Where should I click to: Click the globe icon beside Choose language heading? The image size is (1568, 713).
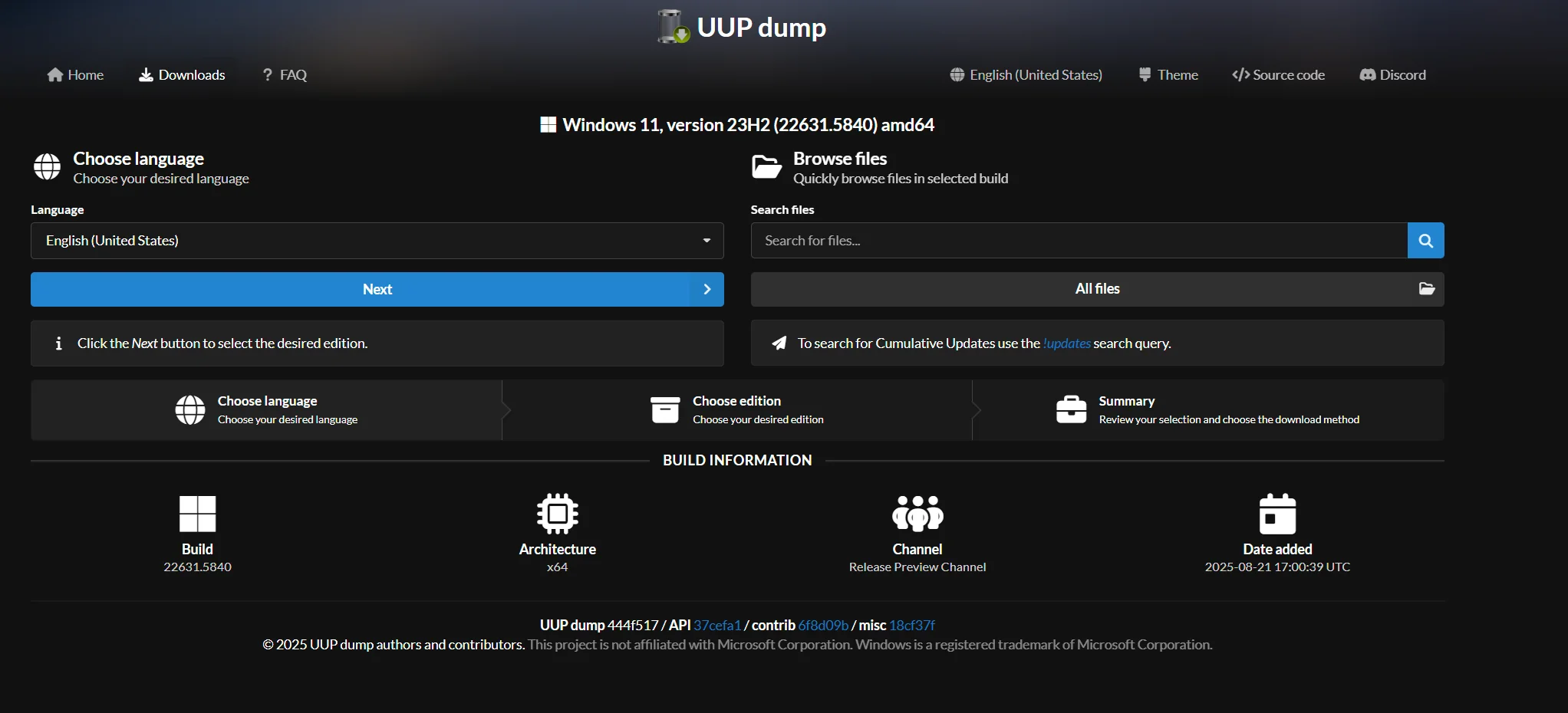point(47,166)
